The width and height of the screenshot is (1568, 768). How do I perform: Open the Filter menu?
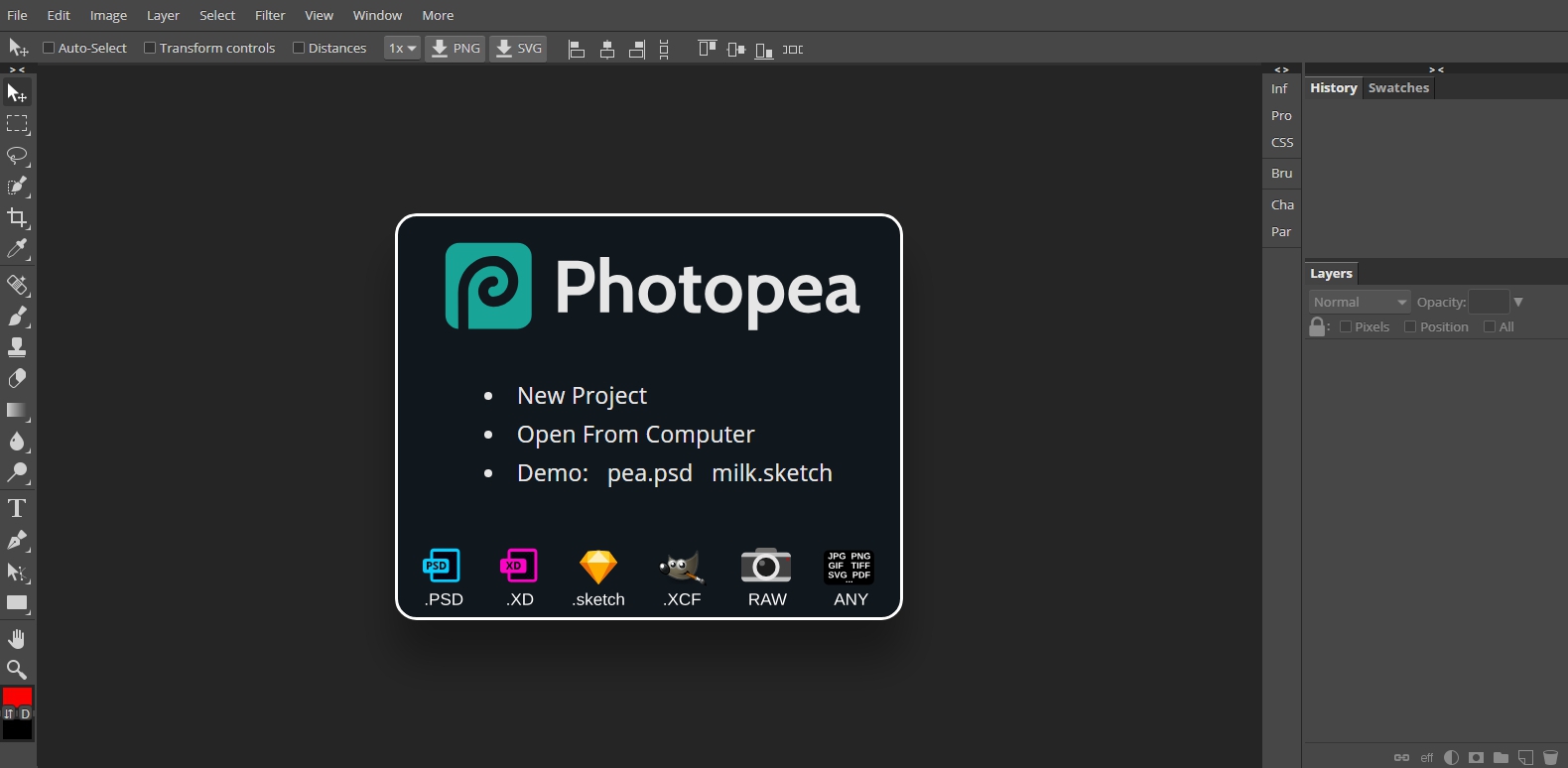point(270,15)
